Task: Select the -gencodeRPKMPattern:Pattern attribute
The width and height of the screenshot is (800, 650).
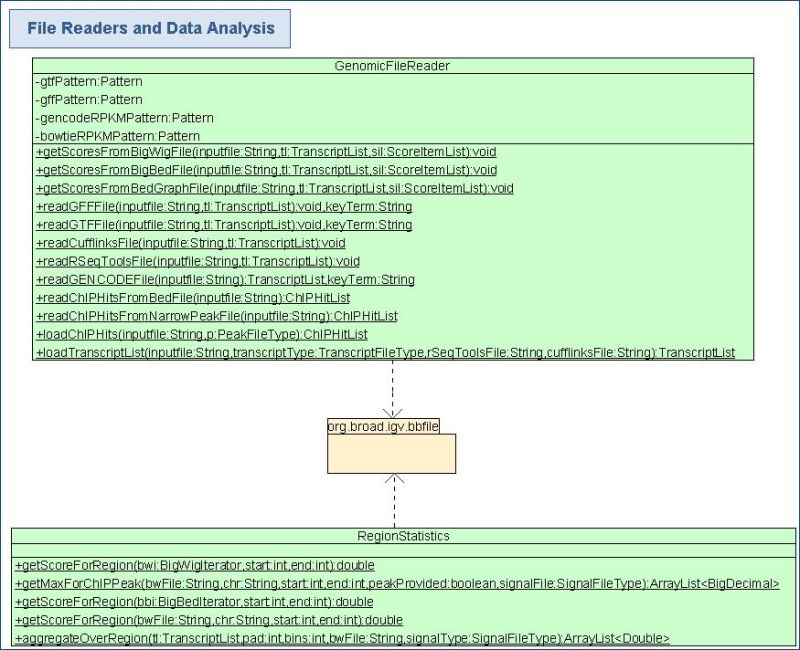Action: click(124, 118)
